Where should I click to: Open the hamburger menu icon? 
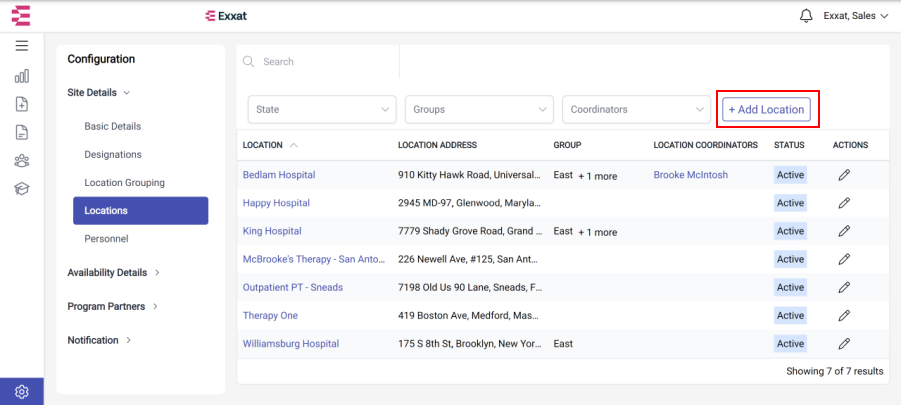[x=22, y=46]
